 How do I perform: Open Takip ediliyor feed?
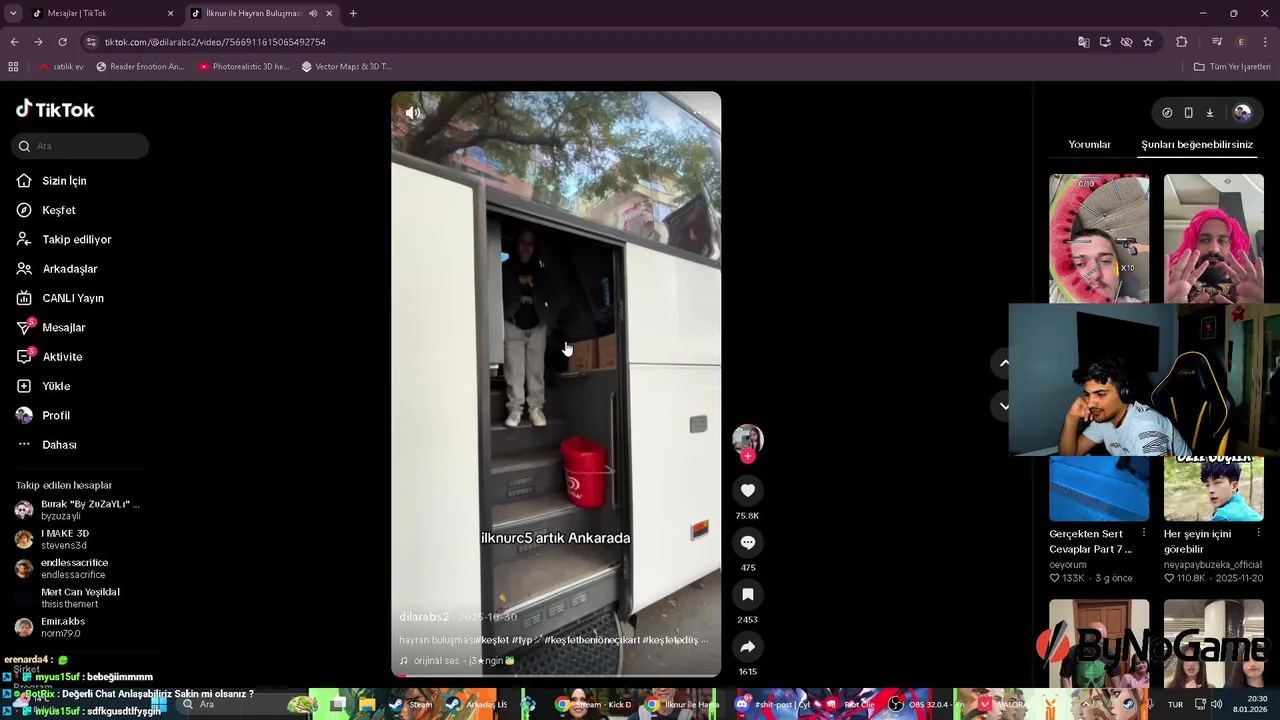(76, 240)
